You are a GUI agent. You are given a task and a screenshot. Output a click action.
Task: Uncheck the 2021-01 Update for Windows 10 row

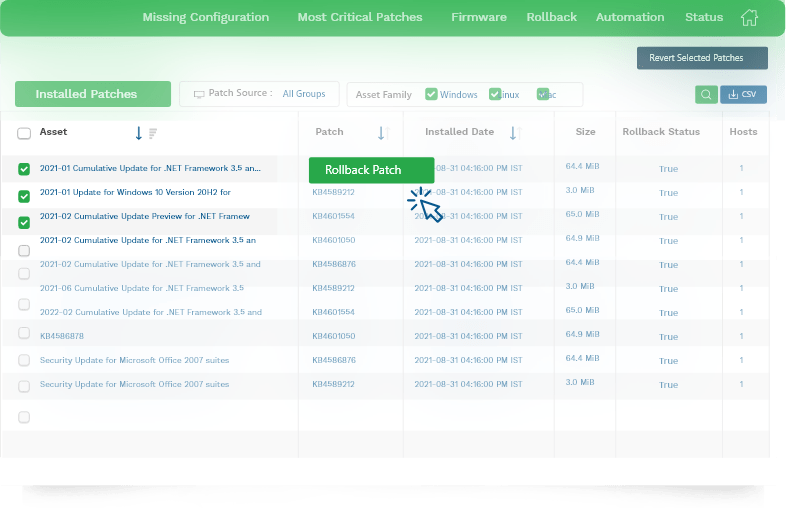click(24, 197)
